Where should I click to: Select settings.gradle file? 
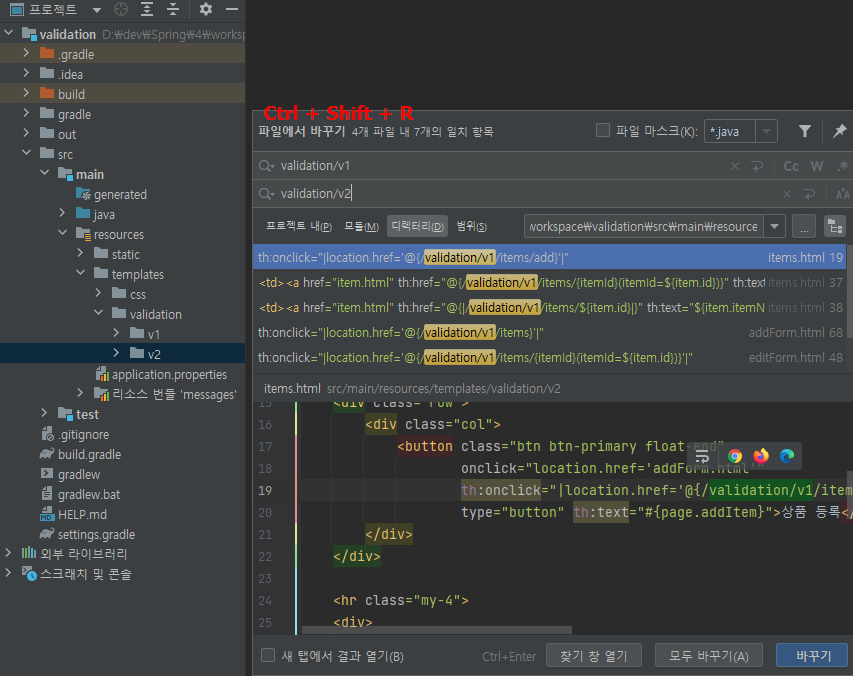pyautogui.click(x=88, y=534)
